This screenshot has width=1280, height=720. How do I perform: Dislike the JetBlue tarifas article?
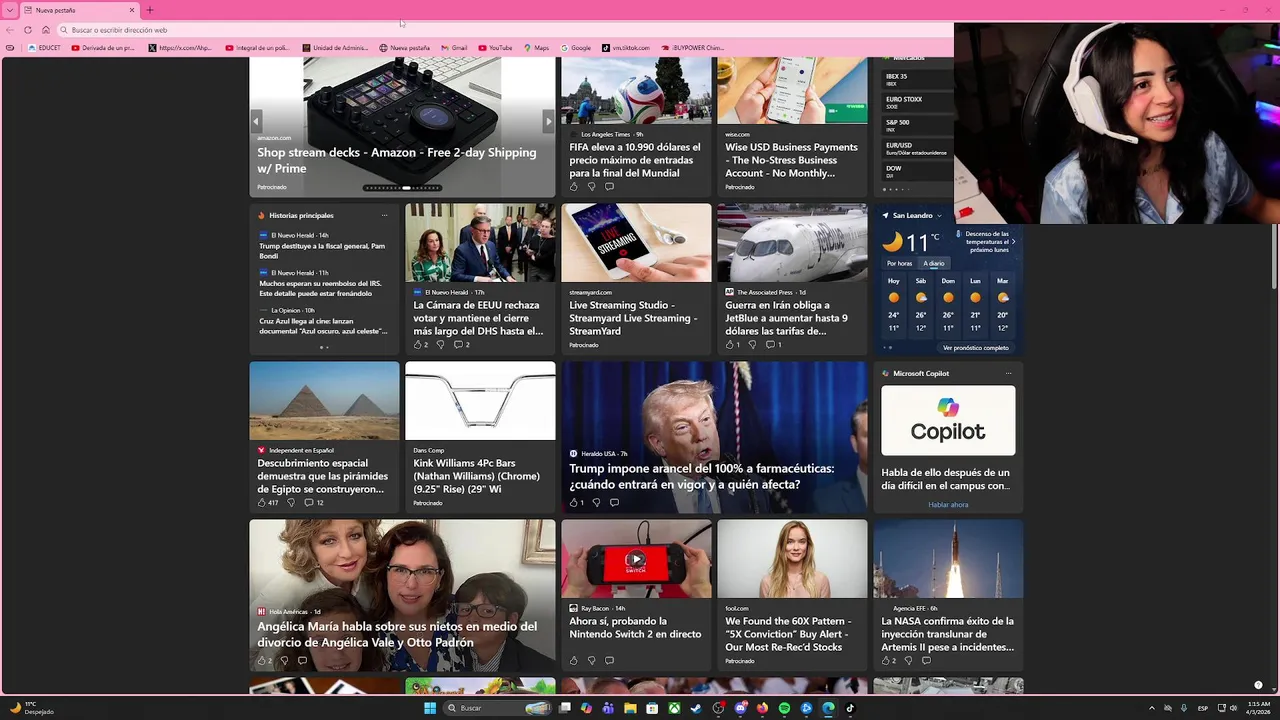pyautogui.click(x=752, y=344)
